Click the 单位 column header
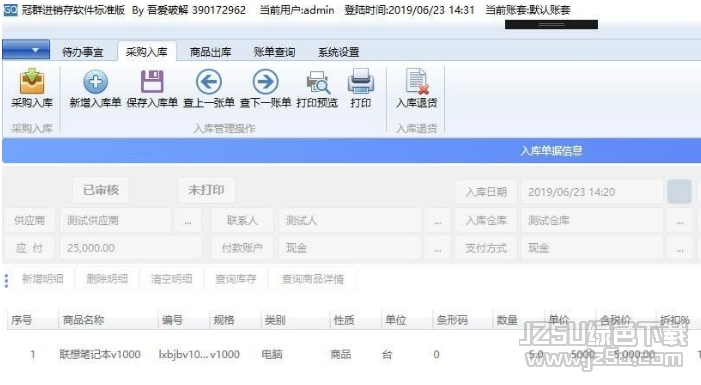Screen dimensions: 701x385 [x=406, y=320]
